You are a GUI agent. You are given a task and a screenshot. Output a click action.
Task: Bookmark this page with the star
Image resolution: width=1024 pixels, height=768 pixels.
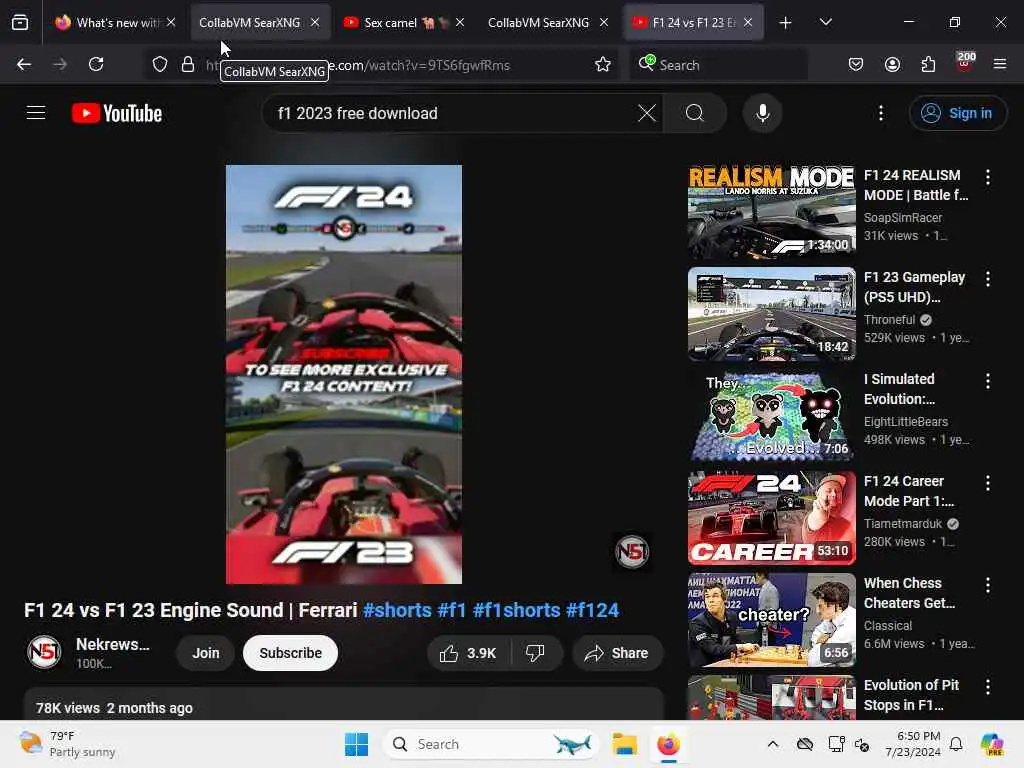[x=603, y=64]
